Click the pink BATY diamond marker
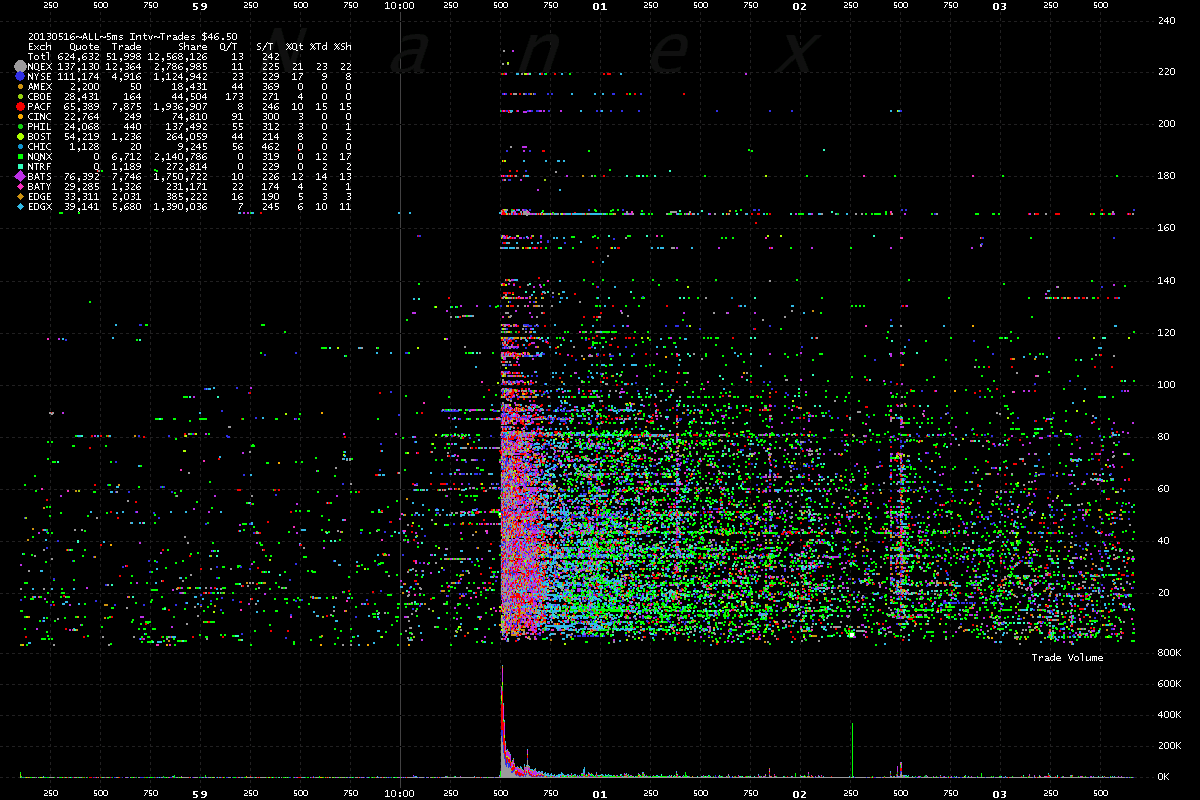The width and height of the screenshot is (1200, 800). pos(20,186)
